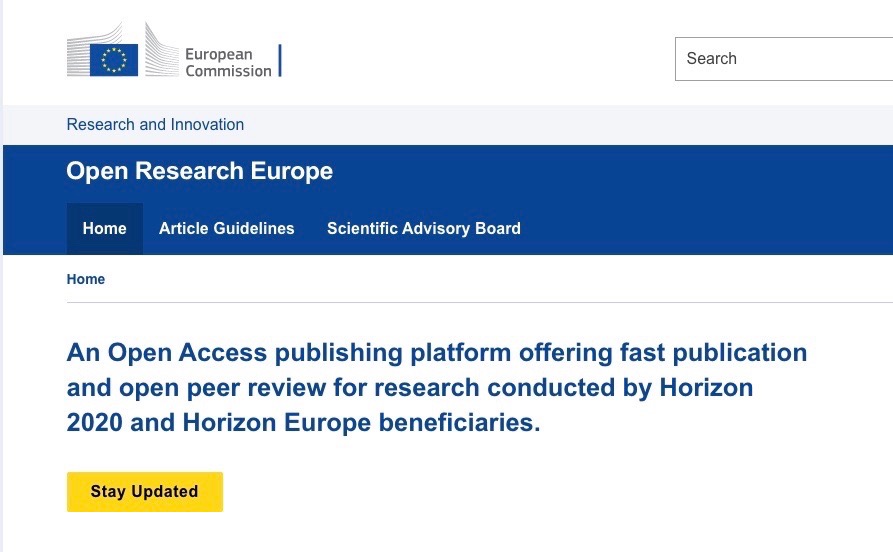The width and height of the screenshot is (893, 552).
Task: Open the Article Guidelines menu item
Action: point(227,228)
